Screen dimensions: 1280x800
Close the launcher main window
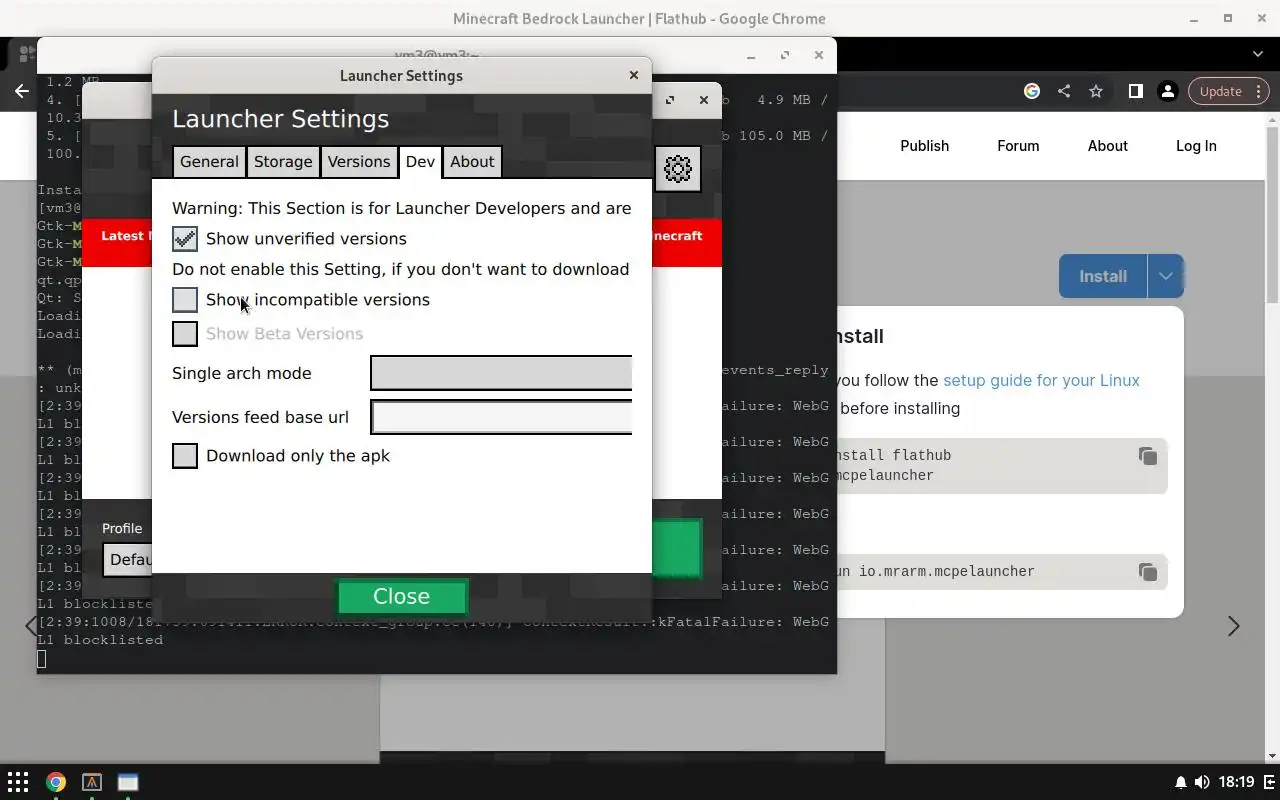703,100
